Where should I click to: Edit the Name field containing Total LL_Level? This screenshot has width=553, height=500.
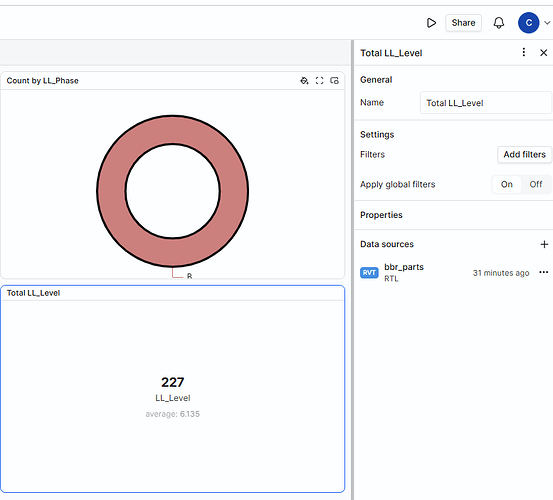tap(486, 103)
